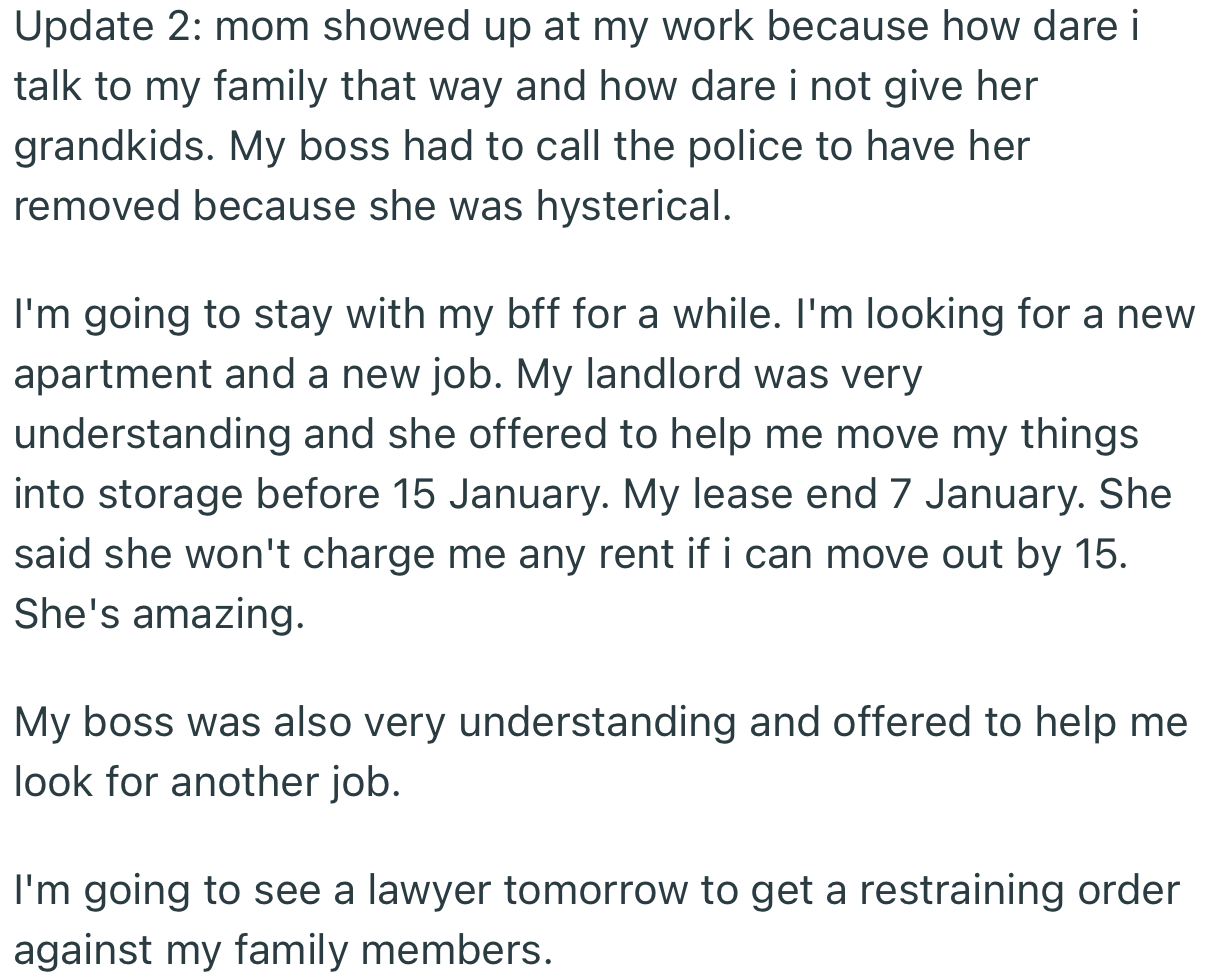Click the sentence 'She's amazing.'
The image size is (1210, 979).
point(158,614)
